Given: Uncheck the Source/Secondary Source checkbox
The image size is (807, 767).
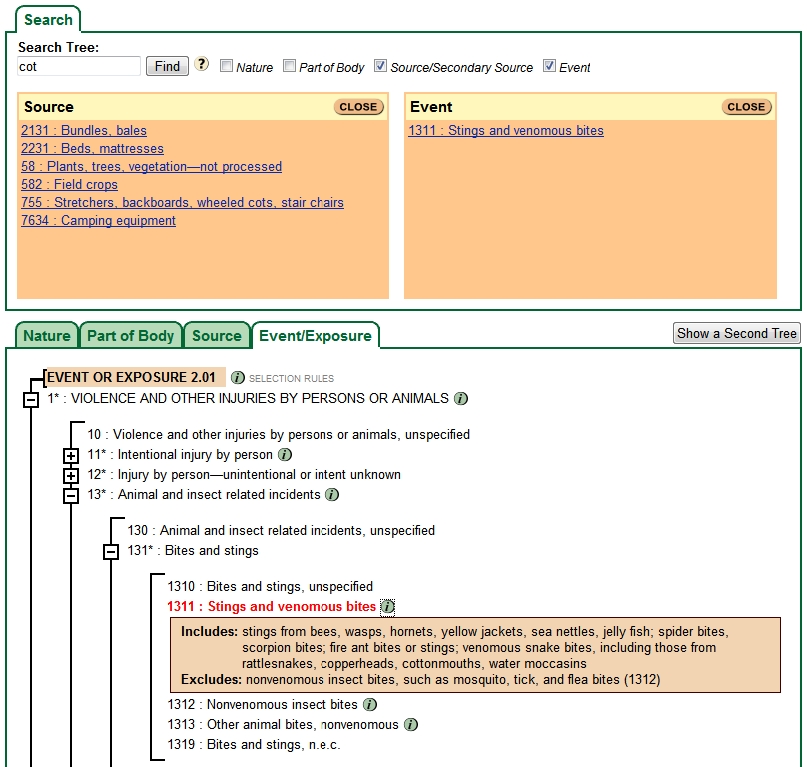Looking at the screenshot, I should coord(381,66).
